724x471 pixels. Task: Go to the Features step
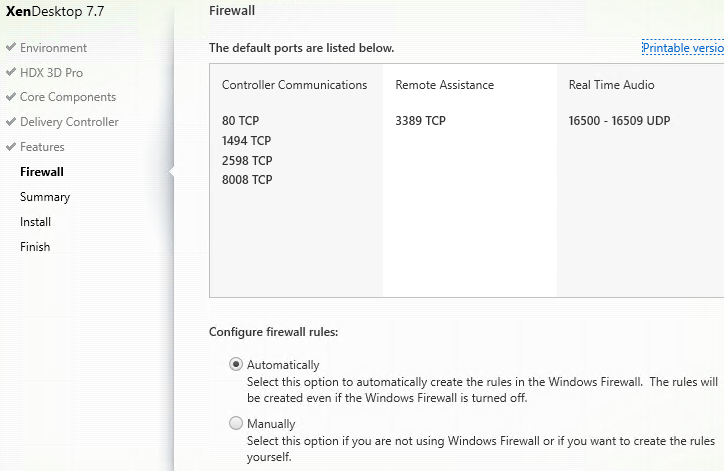(42, 147)
